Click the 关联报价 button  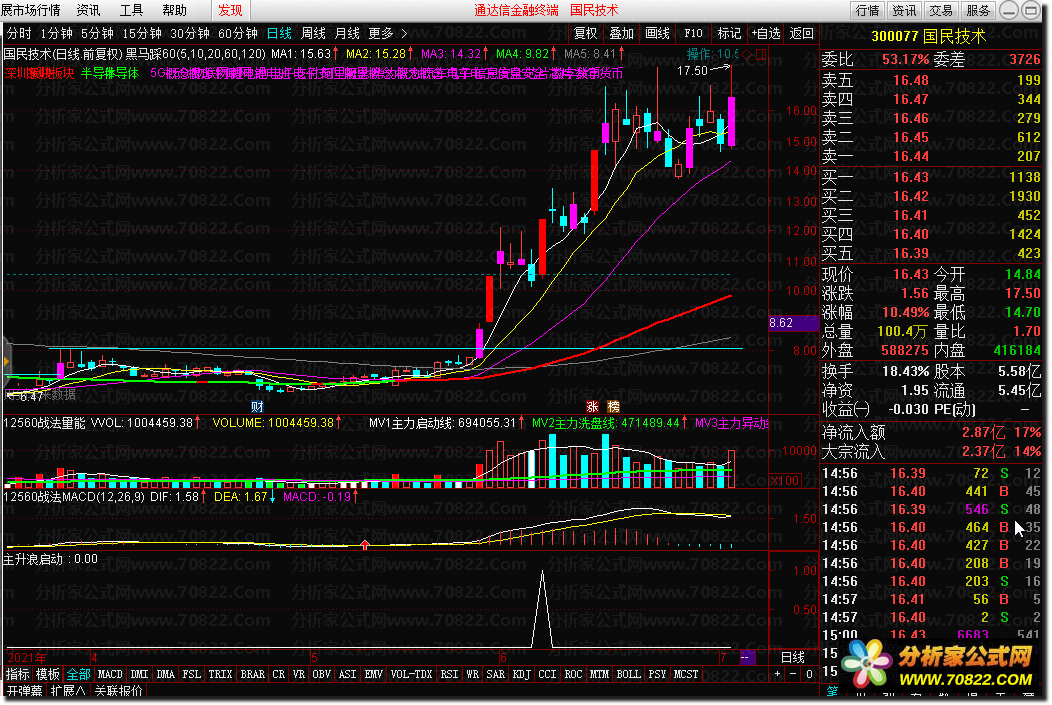click(118, 690)
